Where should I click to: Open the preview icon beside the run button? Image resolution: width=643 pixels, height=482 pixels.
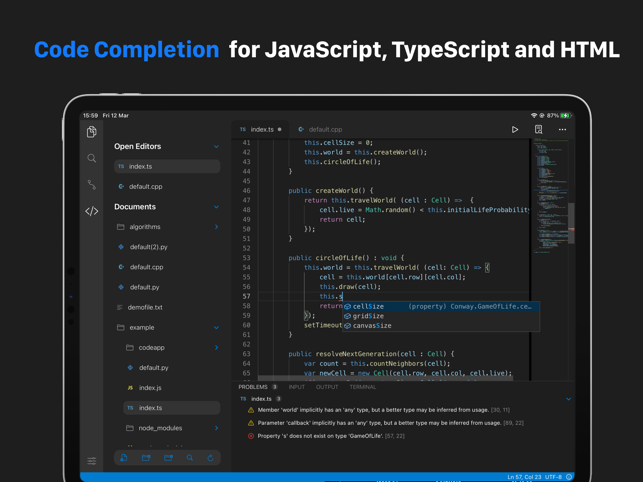539,129
